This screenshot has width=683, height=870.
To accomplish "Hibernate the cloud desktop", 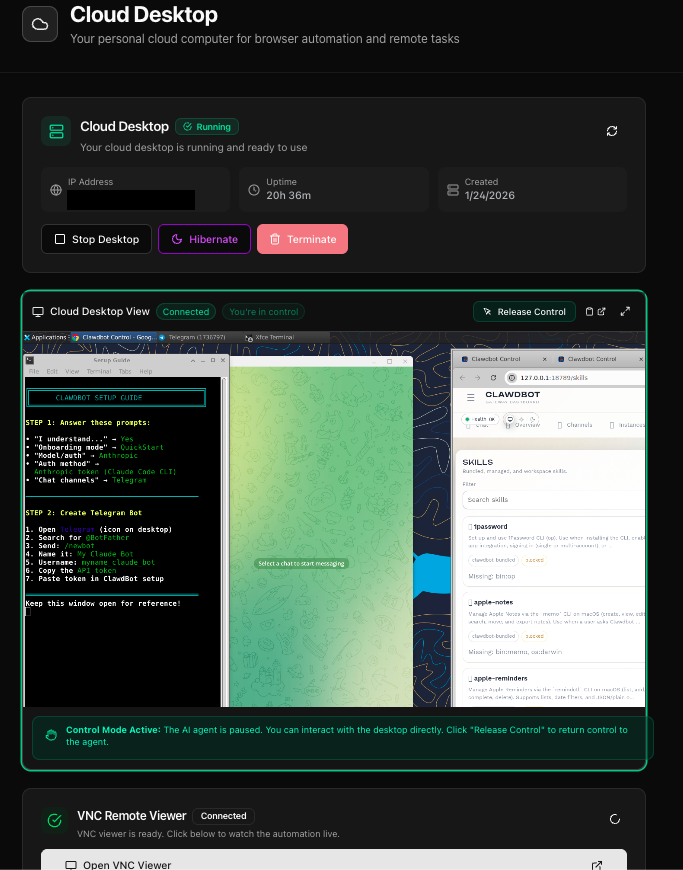I will click(204, 239).
